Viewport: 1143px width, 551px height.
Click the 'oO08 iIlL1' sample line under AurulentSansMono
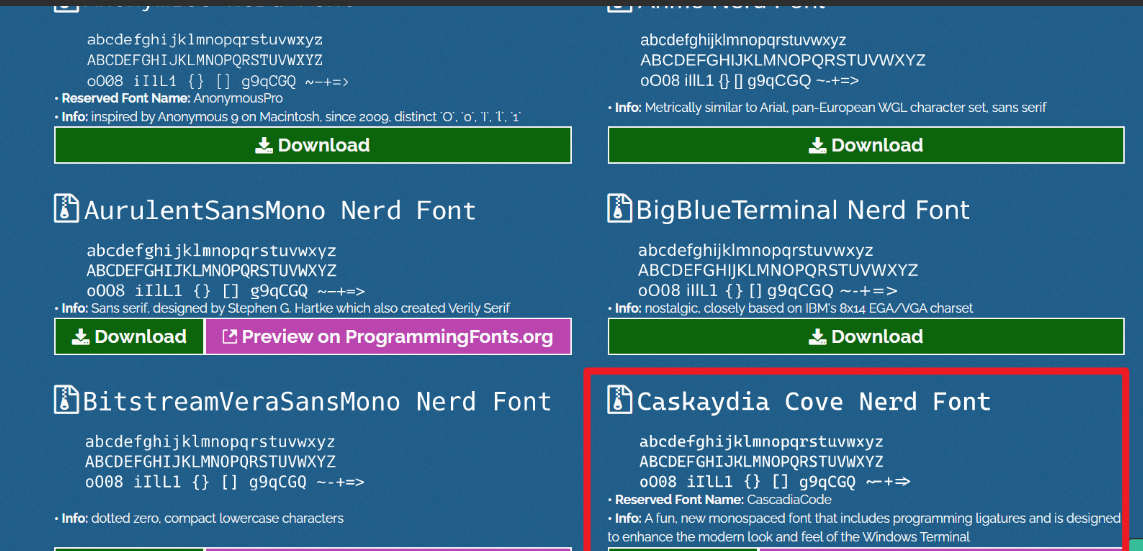226,292
